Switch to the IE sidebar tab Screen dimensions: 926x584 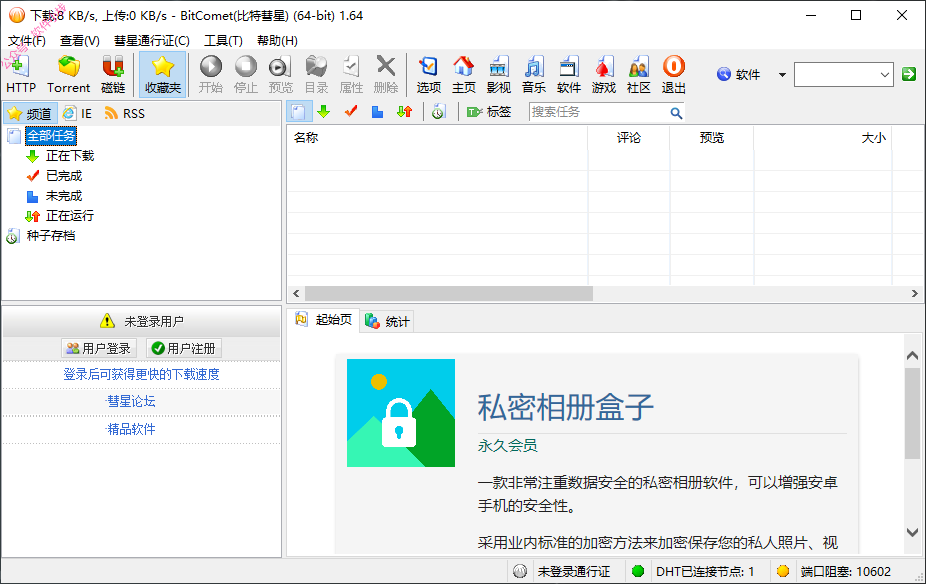[x=78, y=113]
